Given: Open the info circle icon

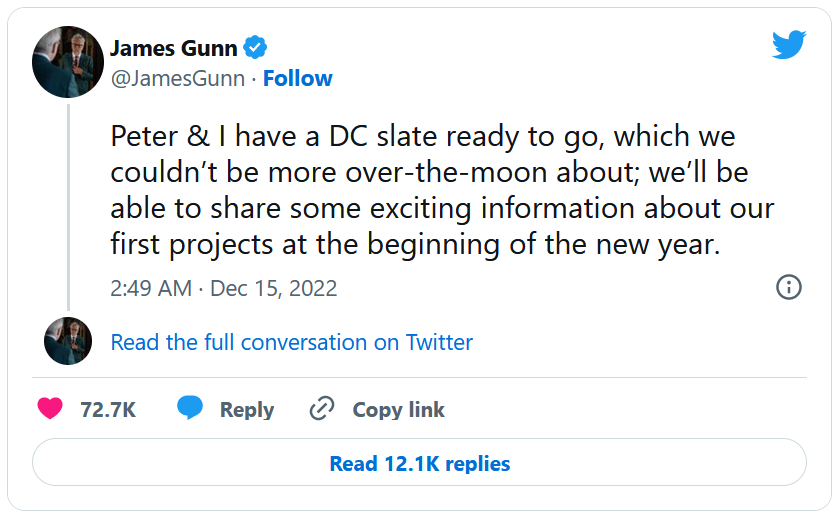Looking at the screenshot, I should point(788,288).
